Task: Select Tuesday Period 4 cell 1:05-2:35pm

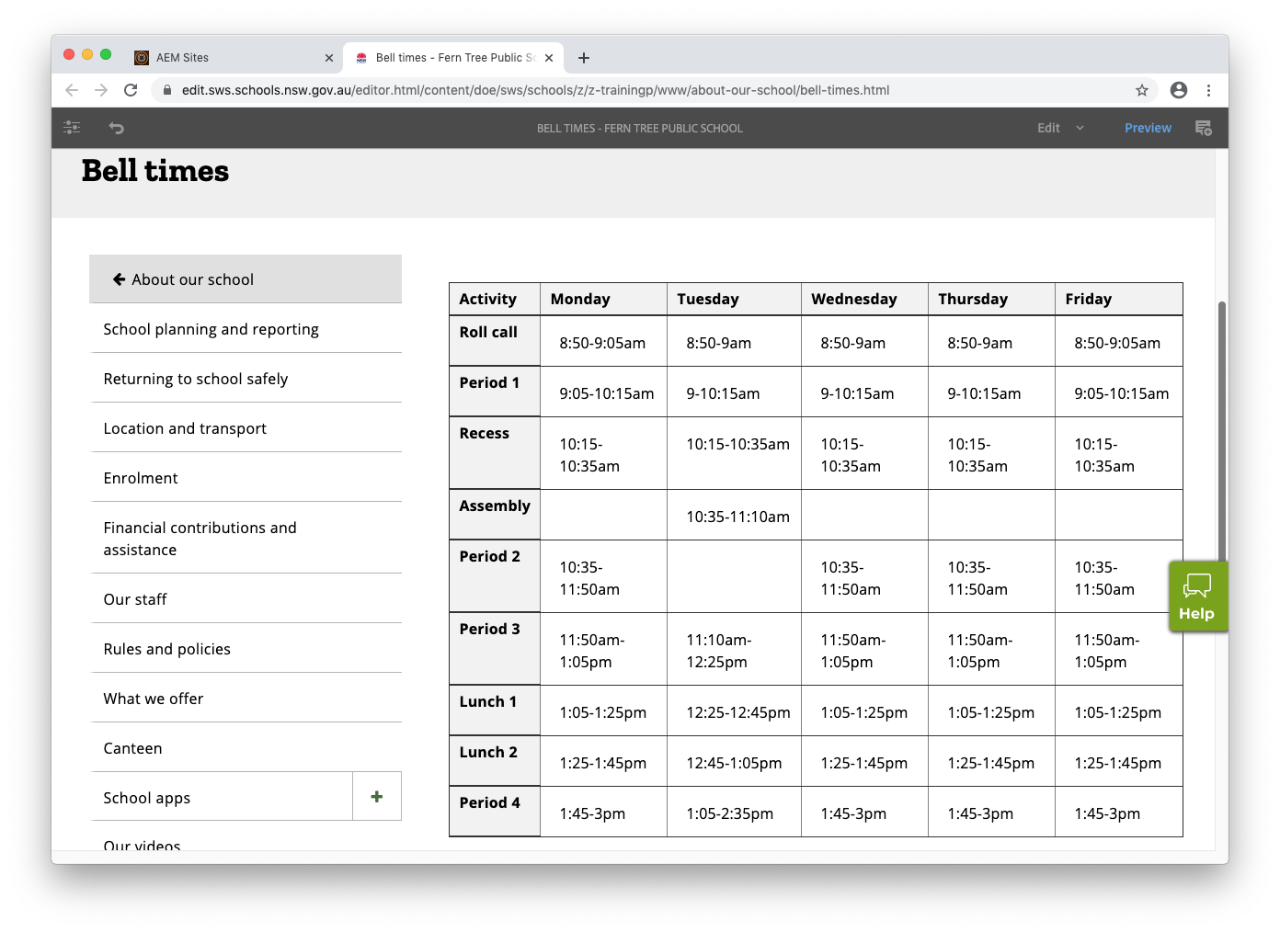Action: pyautogui.click(x=734, y=813)
